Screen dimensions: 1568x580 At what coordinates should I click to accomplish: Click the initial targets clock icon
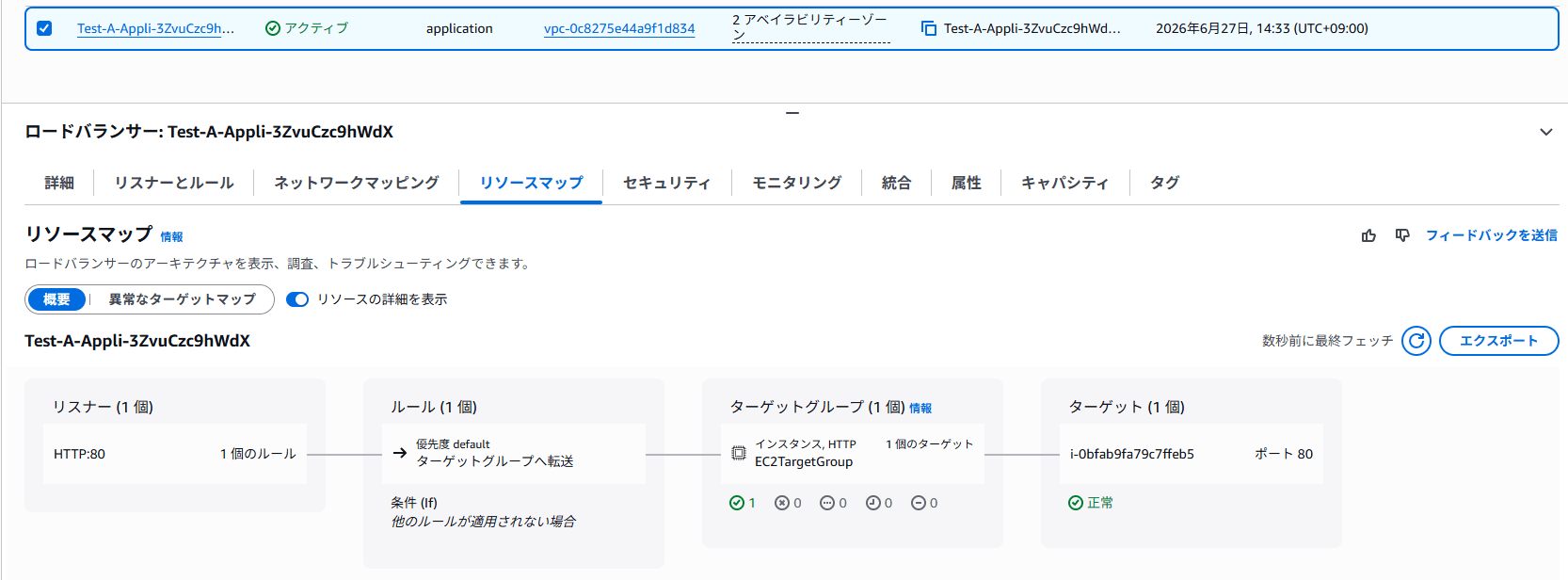coord(872,503)
